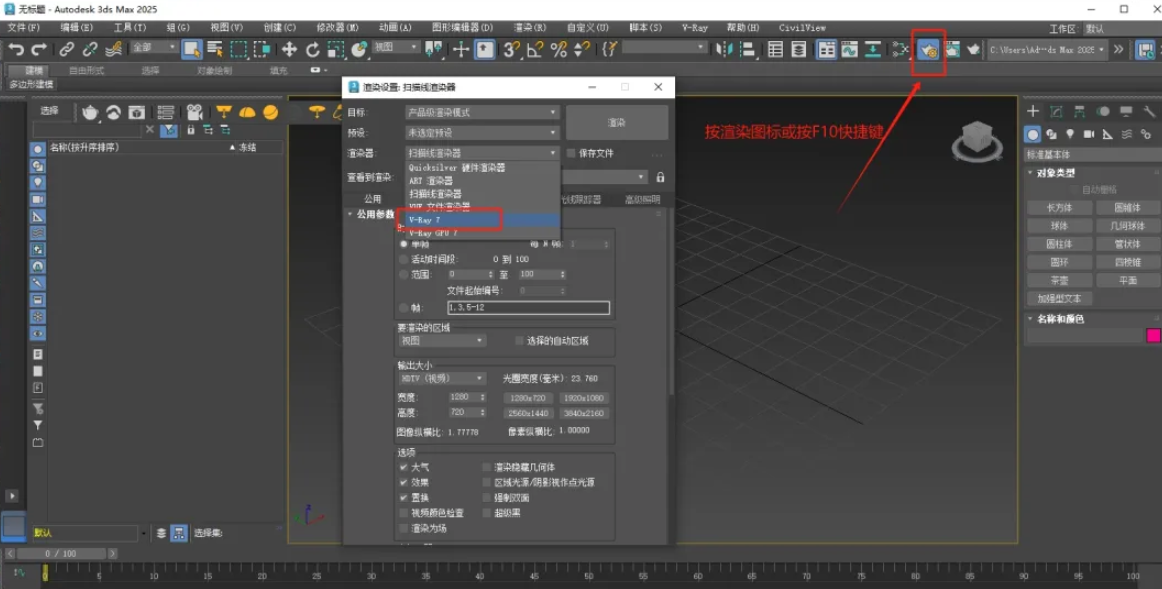Click the frames field 1,3,5-12
1162x589 pixels.
528,307
